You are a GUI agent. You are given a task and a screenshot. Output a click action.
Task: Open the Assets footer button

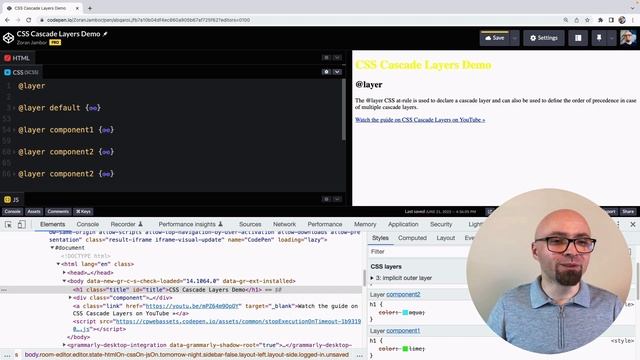(x=34, y=211)
